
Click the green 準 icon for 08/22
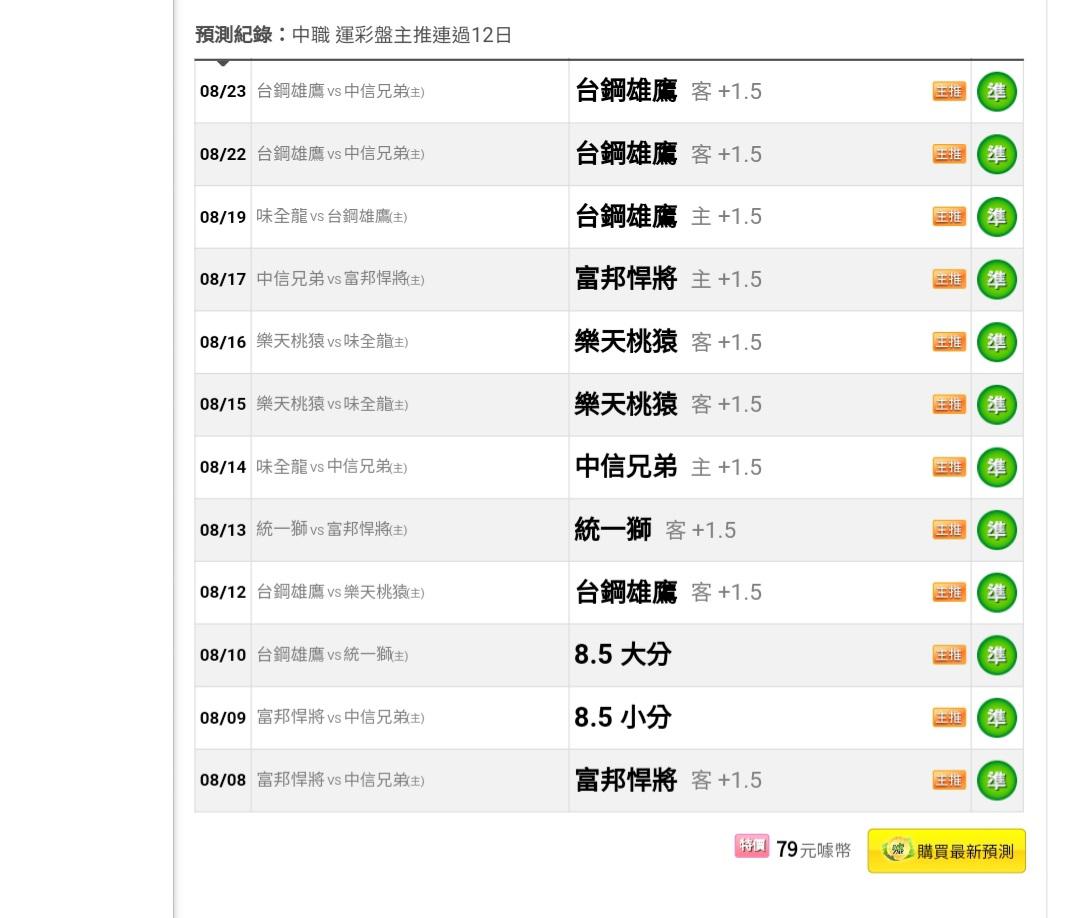997,154
